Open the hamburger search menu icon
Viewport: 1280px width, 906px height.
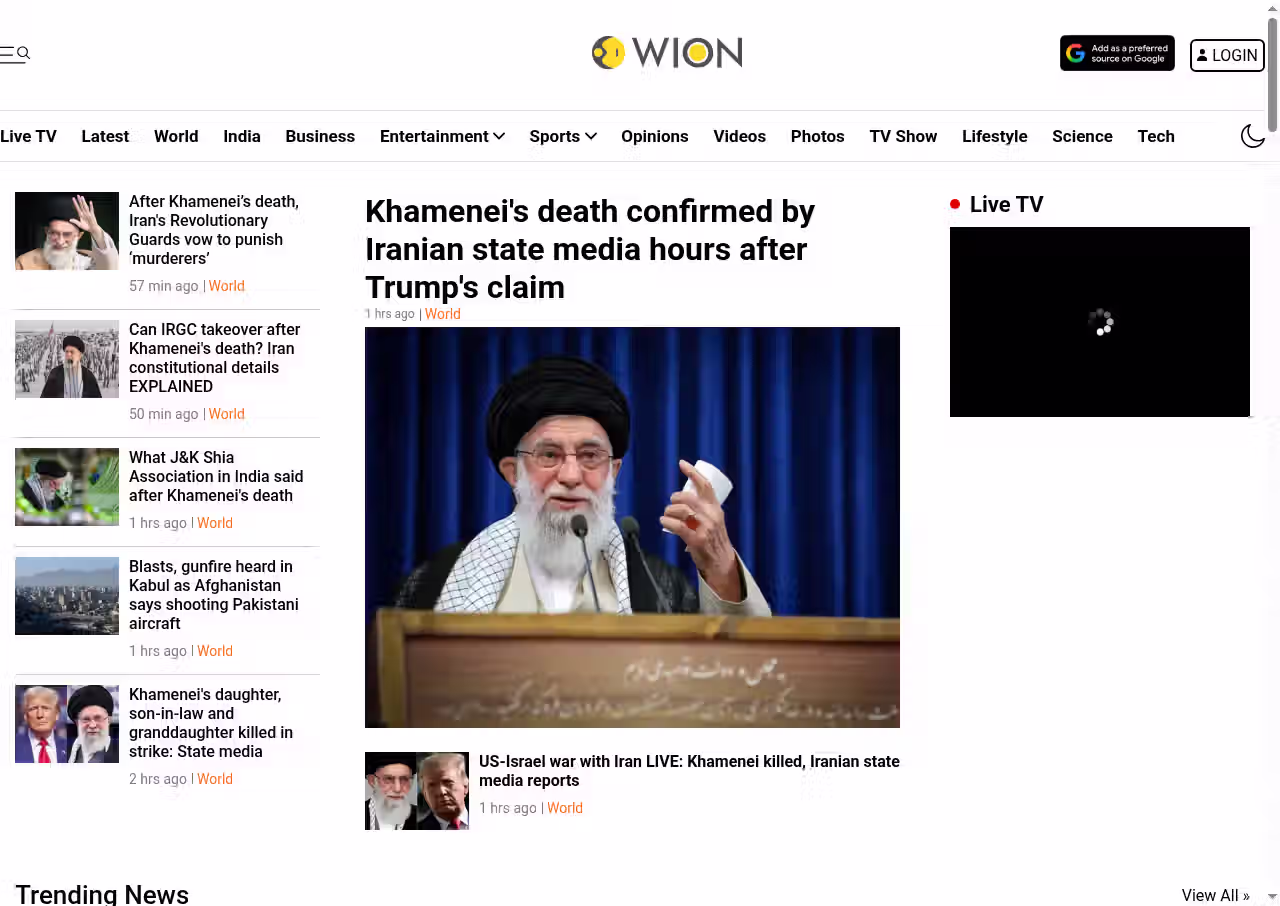15,54
